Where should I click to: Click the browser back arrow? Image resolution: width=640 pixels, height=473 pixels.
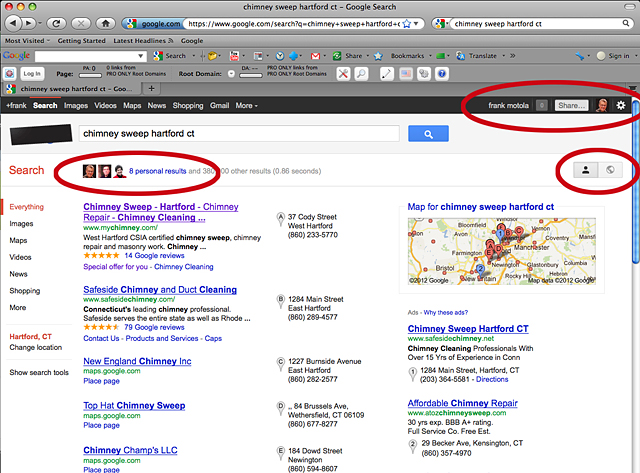click(14, 23)
